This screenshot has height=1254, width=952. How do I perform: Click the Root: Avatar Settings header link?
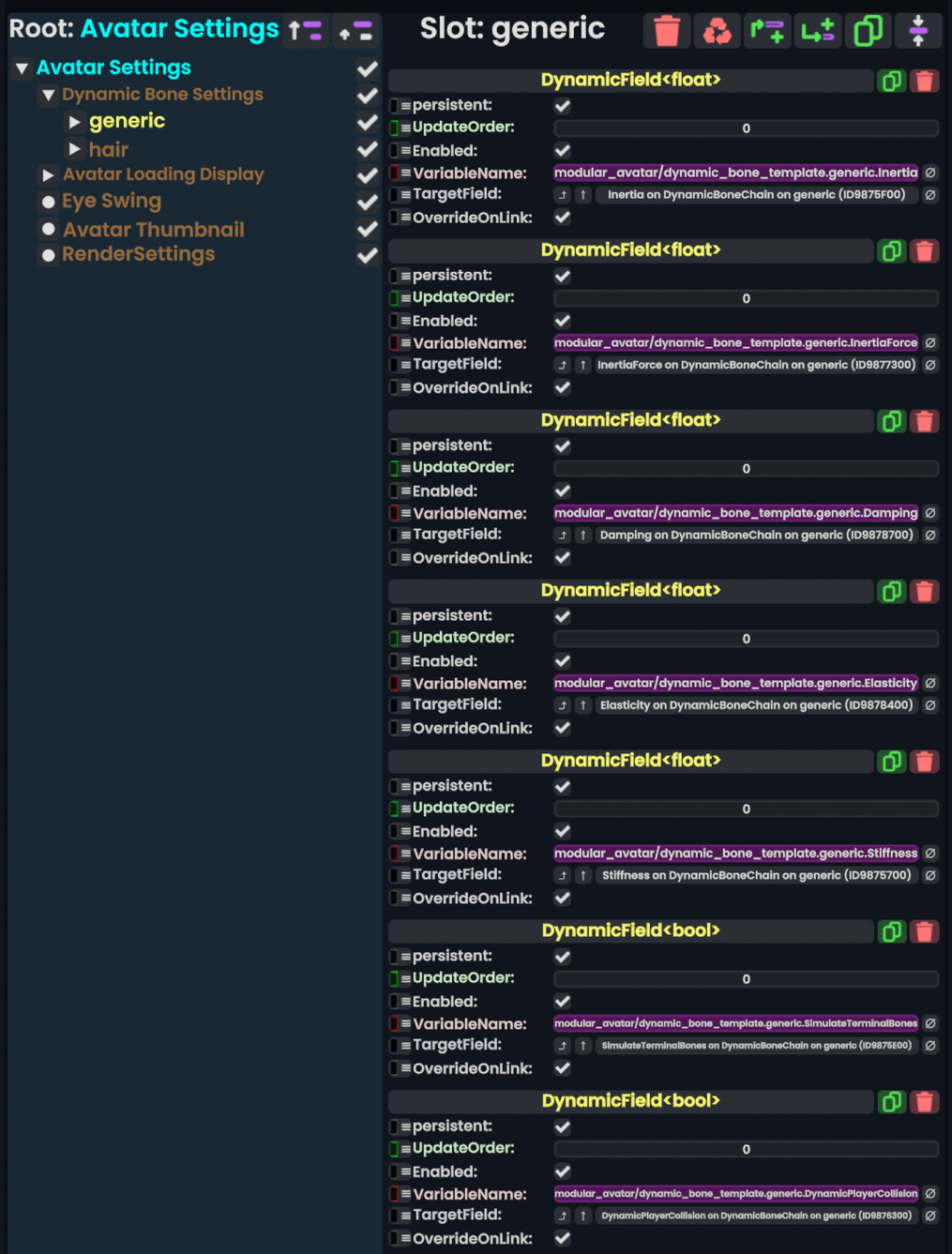179,29
